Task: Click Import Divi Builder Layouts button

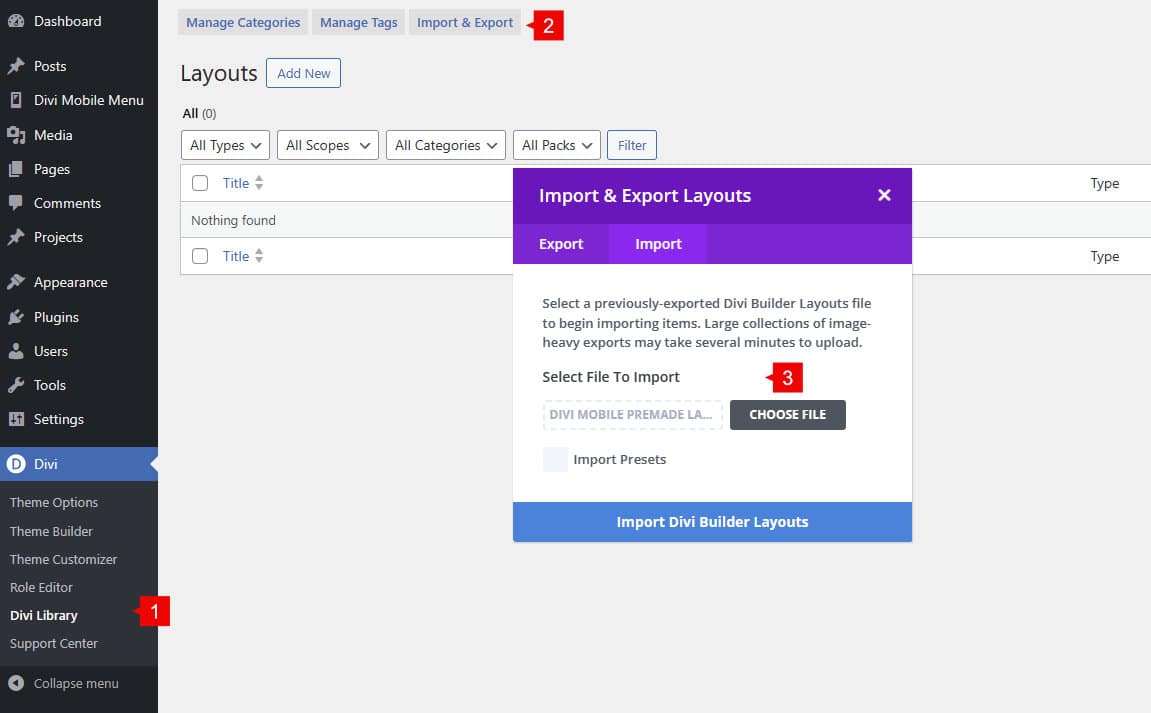Action: tap(712, 522)
